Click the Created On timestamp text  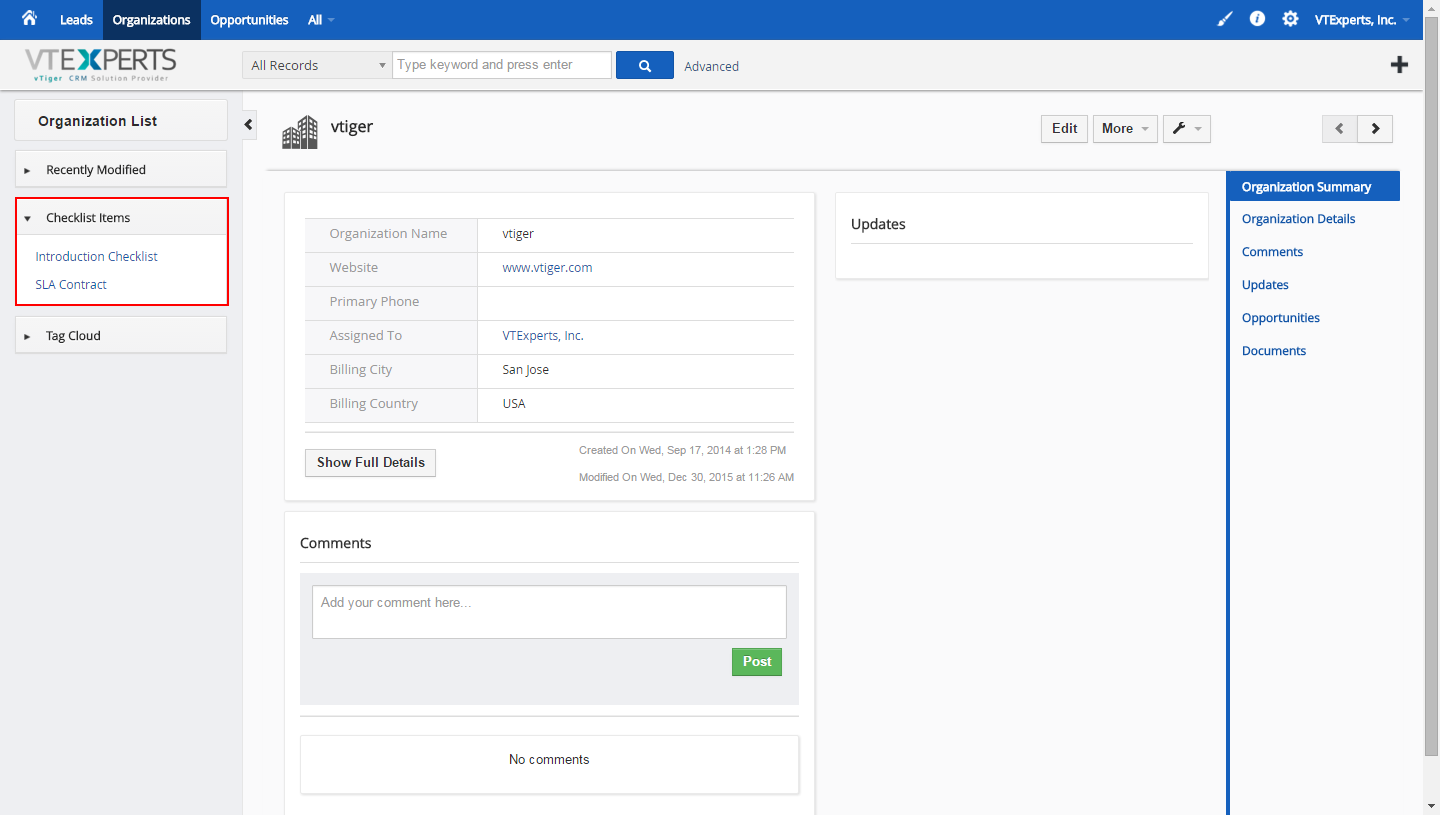(682, 450)
